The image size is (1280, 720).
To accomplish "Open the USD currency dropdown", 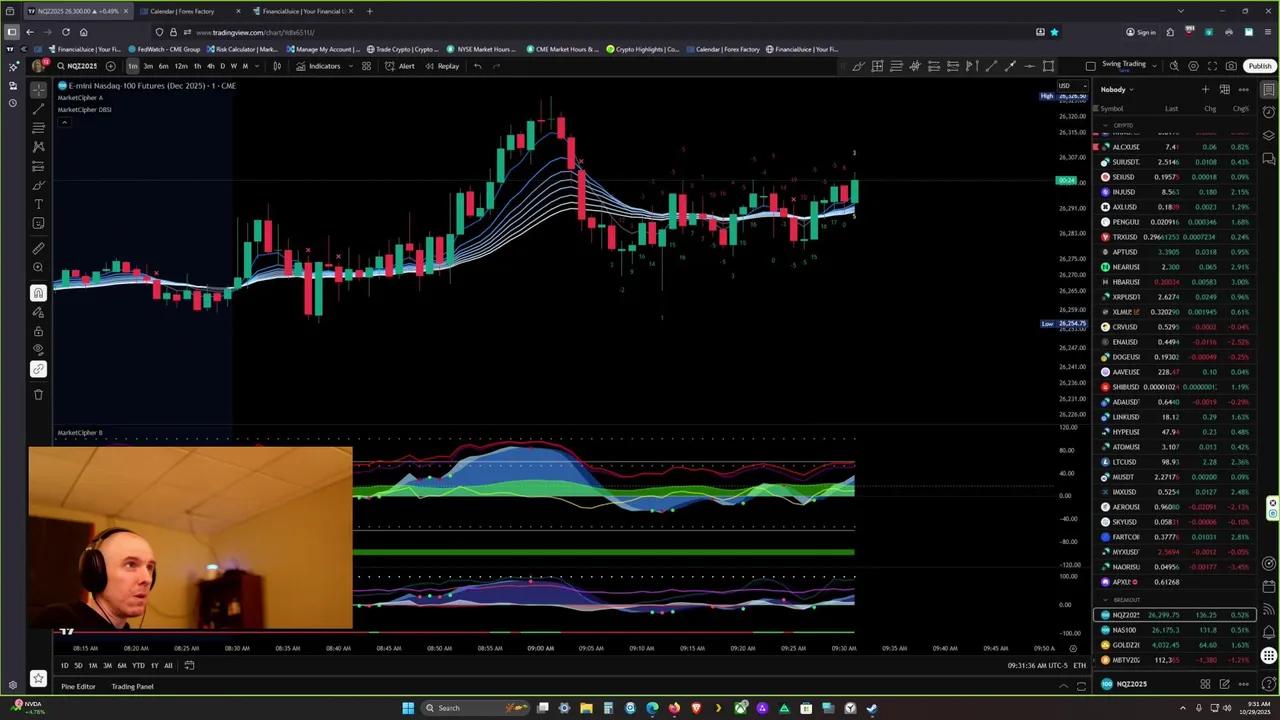I will coord(1071,86).
